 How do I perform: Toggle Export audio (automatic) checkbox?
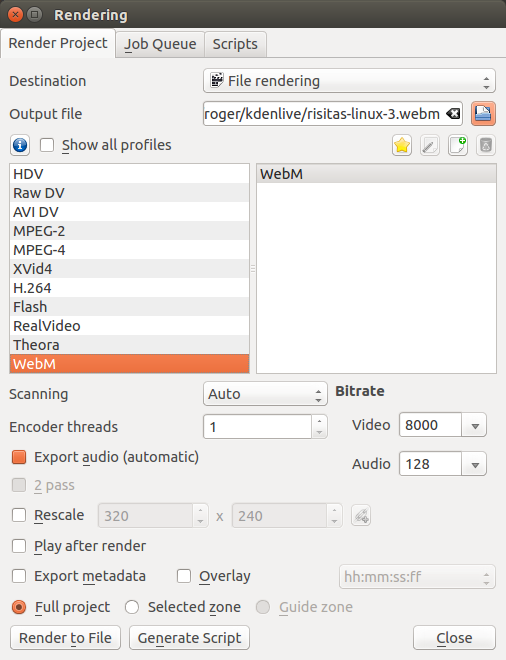click(x=19, y=457)
